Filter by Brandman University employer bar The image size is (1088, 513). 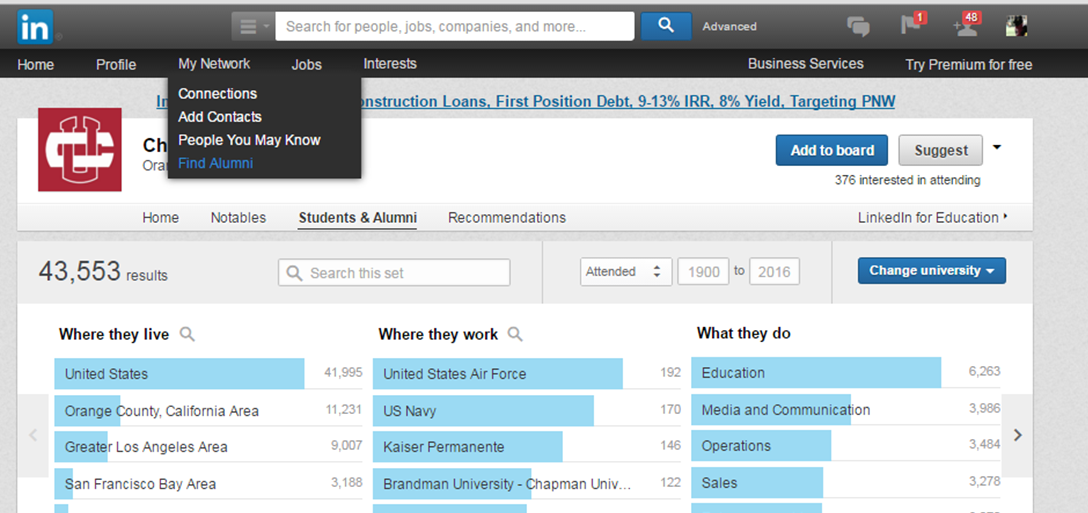pyautogui.click(x=527, y=484)
